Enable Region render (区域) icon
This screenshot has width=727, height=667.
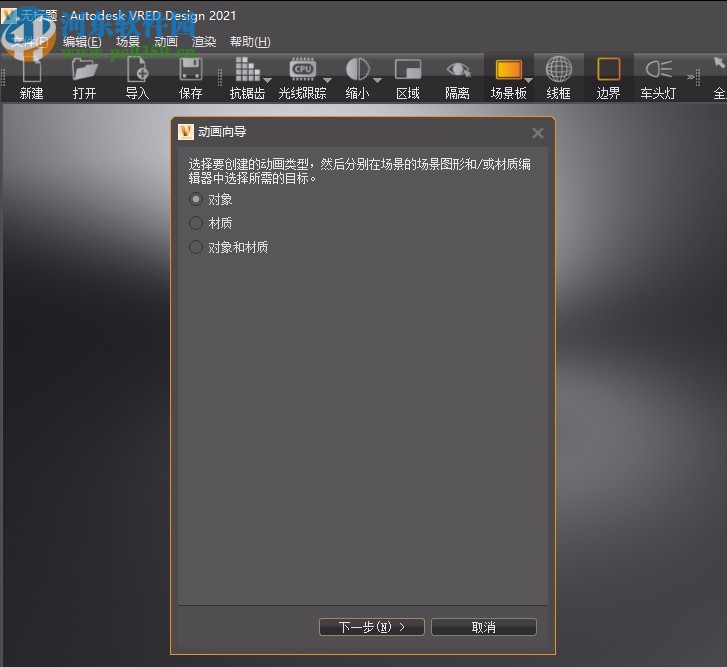tap(408, 70)
